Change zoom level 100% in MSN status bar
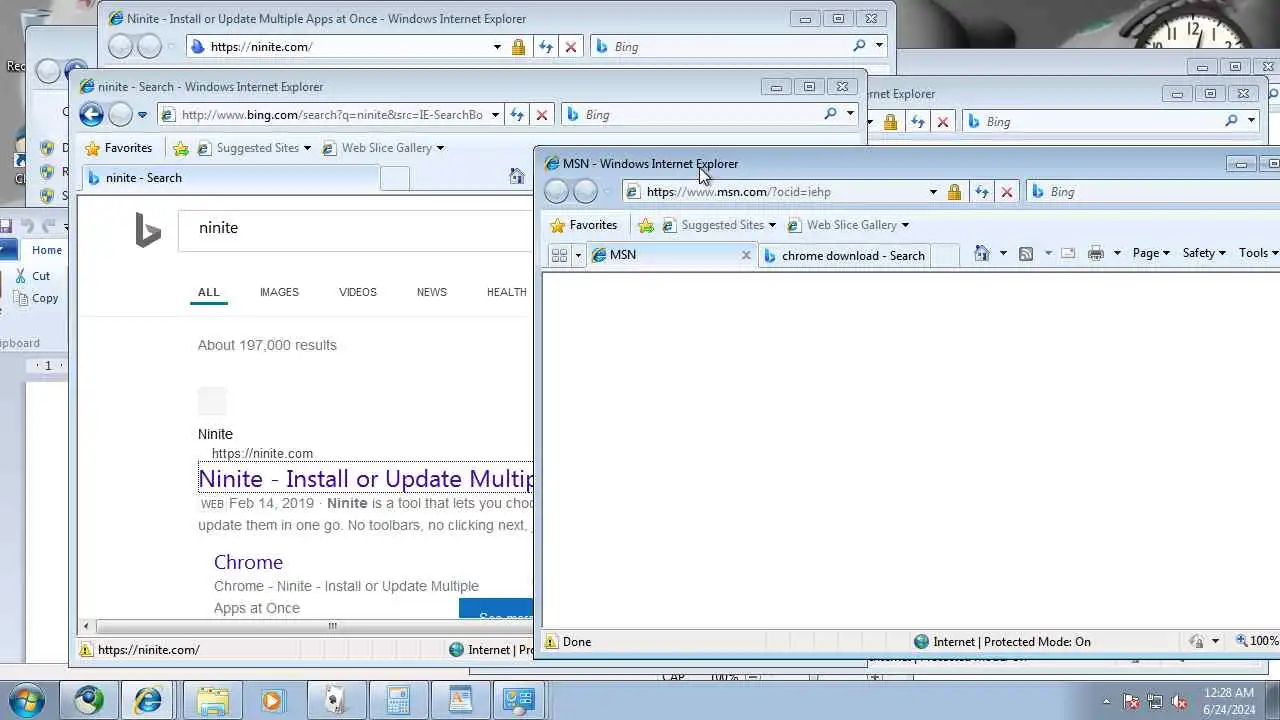 coord(1257,641)
